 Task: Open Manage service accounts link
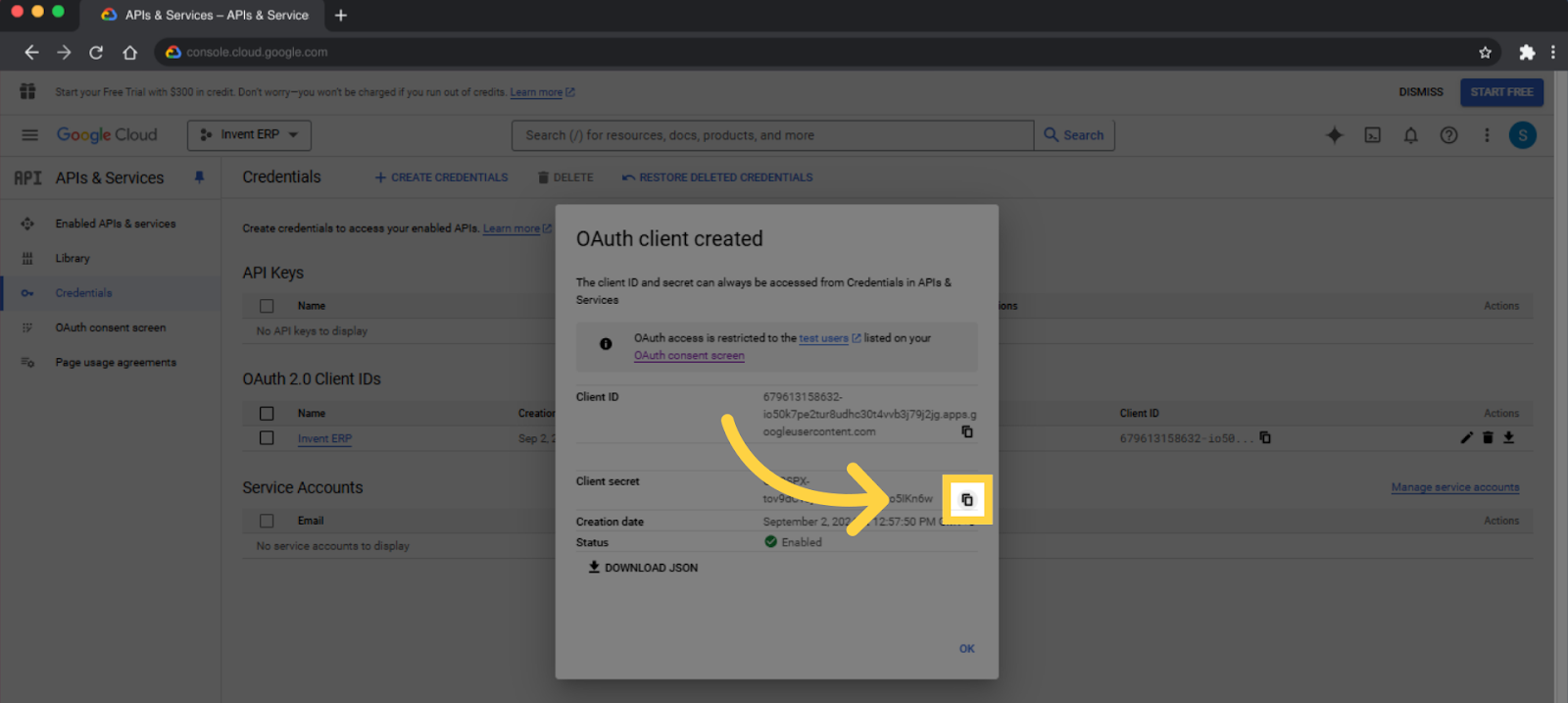(1455, 487)
